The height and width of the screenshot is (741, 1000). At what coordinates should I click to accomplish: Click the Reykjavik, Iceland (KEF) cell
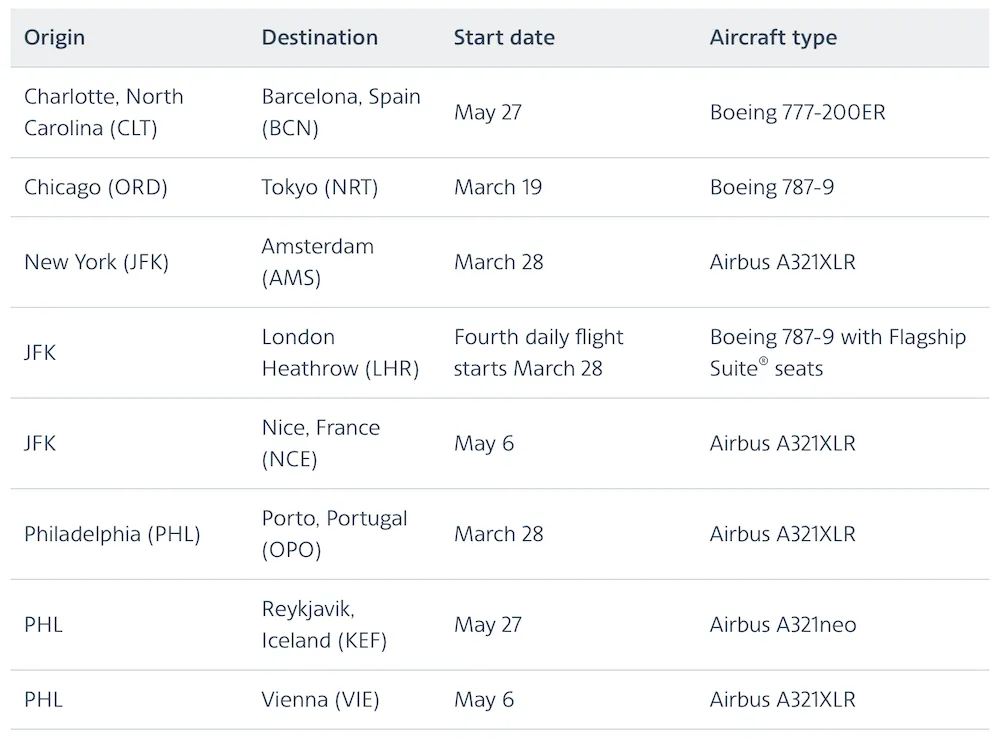click(x=324, y=625)
